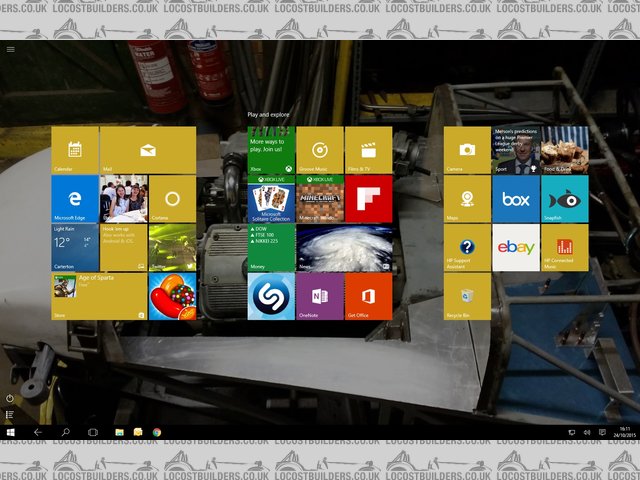The image size is (640, 480).
Task: Open the Power options button
Action: 10,398
